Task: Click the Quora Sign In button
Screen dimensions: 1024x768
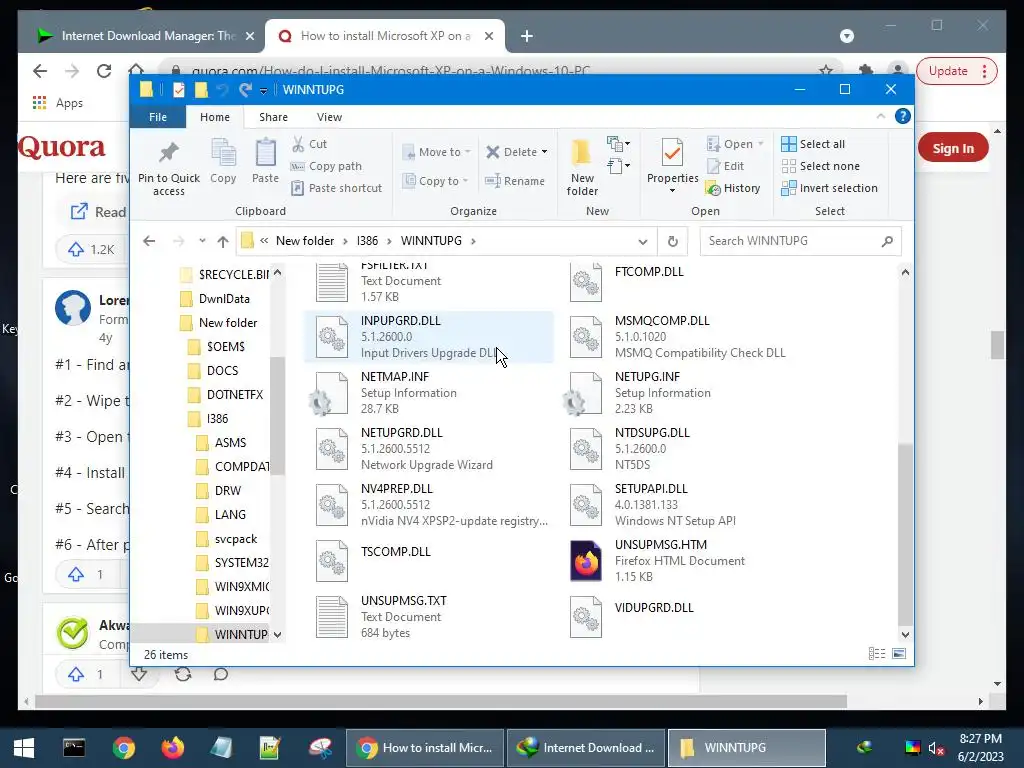Action: (x=953, y=148)
